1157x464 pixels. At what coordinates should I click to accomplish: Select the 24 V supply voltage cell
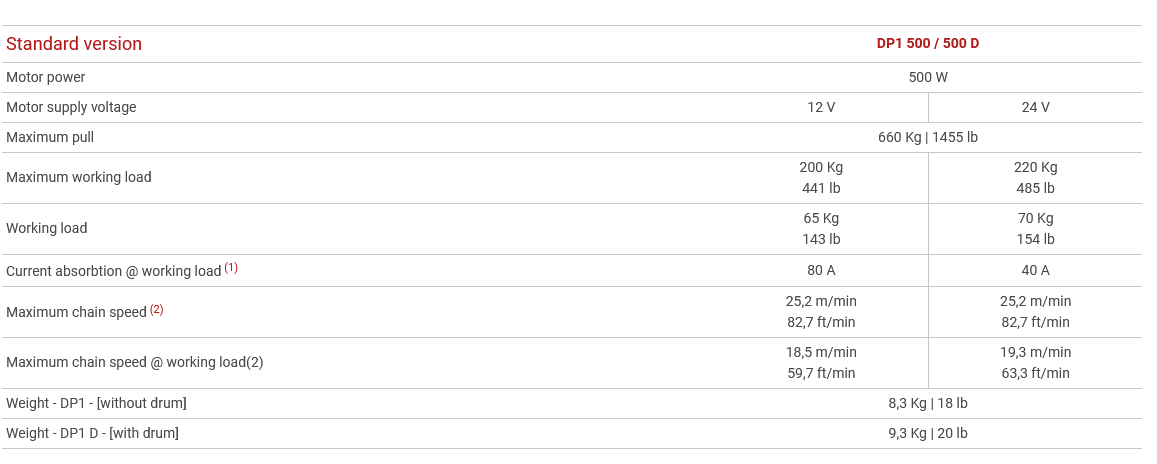[1035, 107]
